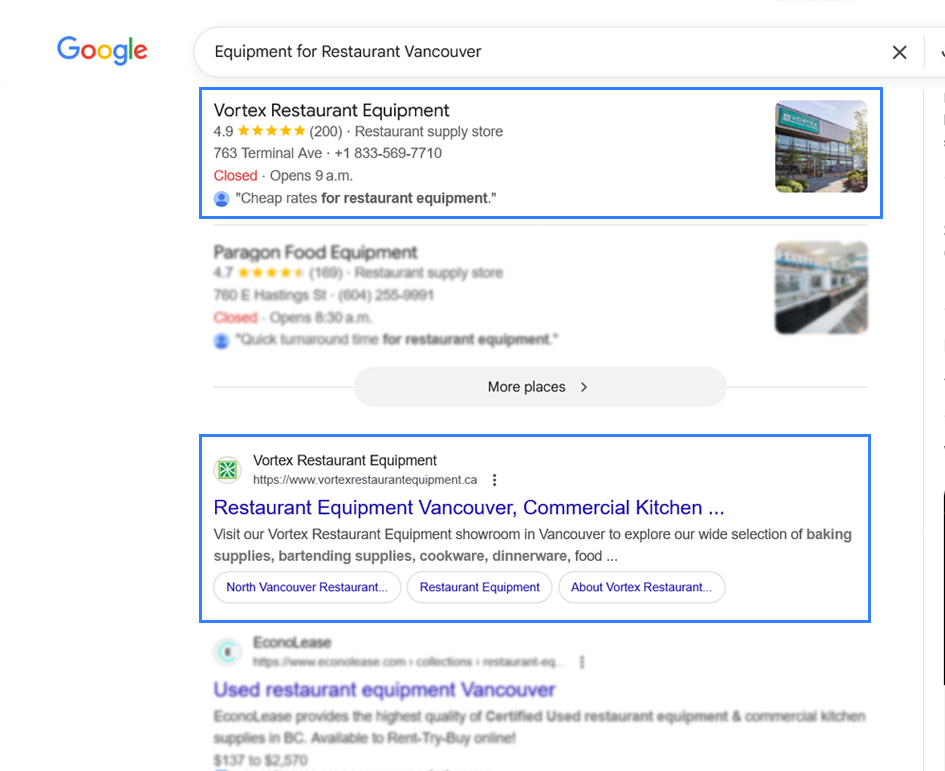Expand the More places list
Viewport: 945px width, 771px height.
[x=539, y=387]
